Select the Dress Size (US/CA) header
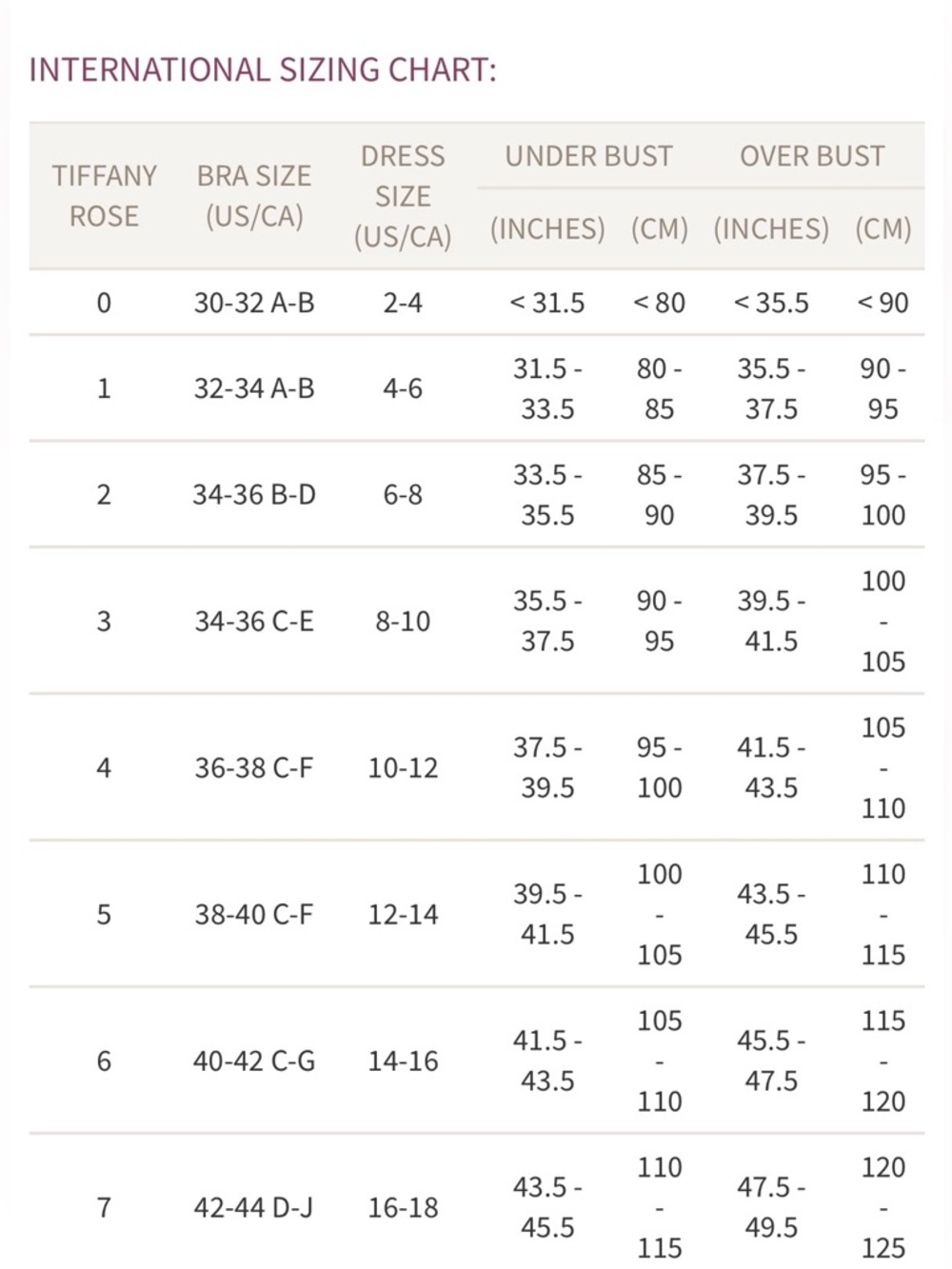952x1269 pixels. [x=403, y=196]
